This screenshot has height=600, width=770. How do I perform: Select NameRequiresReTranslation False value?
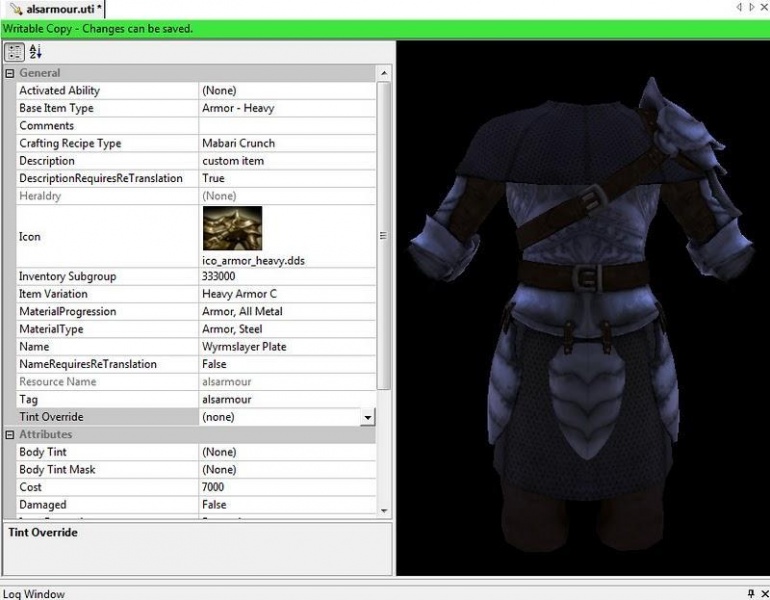(x=286, y=364)
